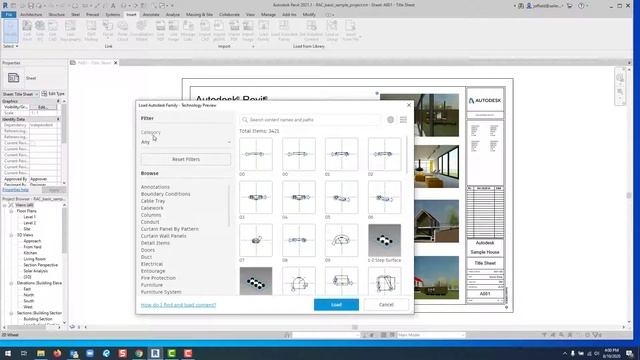Click the blue Load button

pyautogui.click(x=336, y=304)
